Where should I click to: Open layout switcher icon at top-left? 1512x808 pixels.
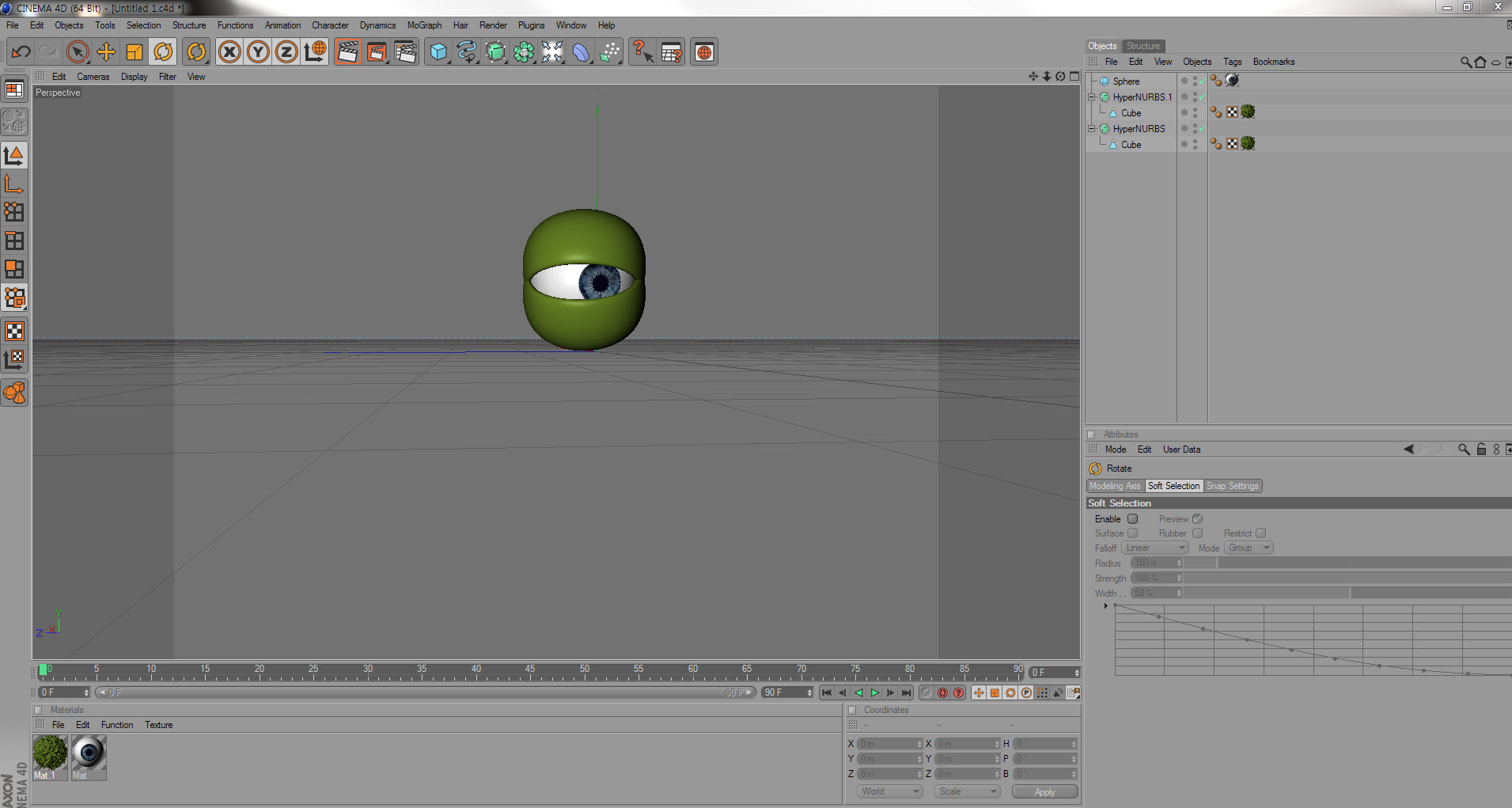[14, 89]
